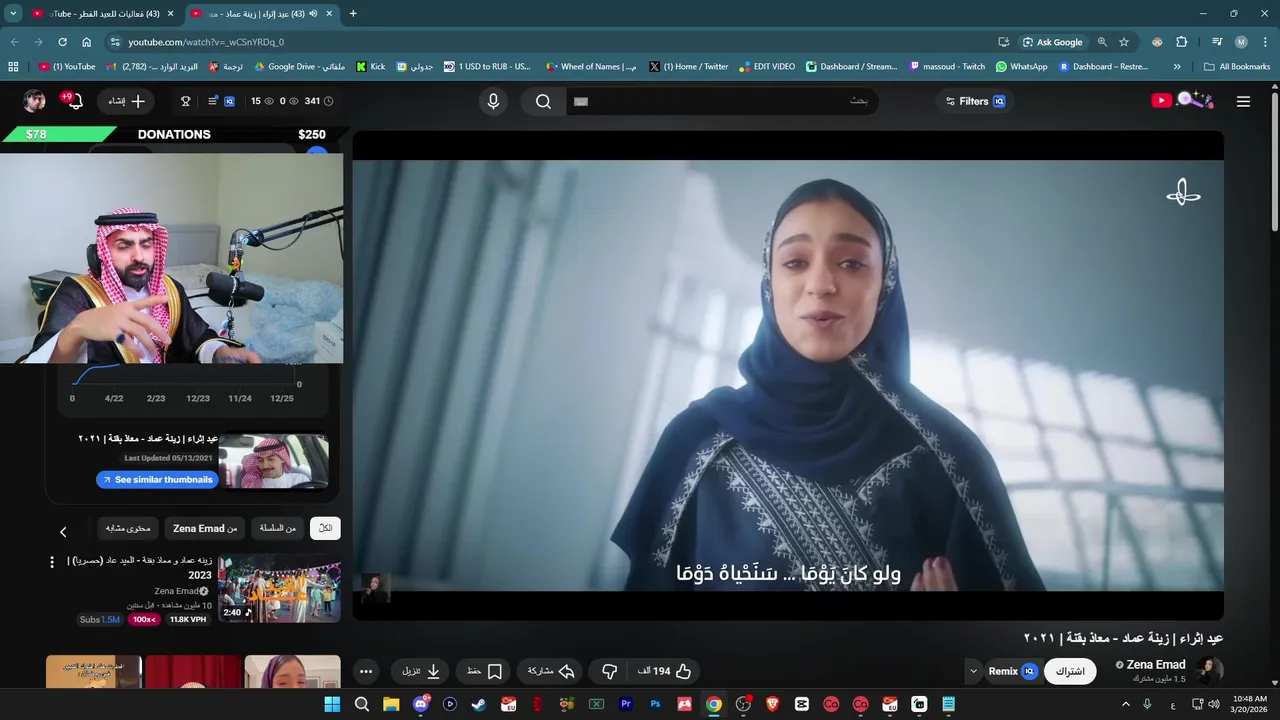
Task: Click the مشاركة share button
Action: point(551,671)
